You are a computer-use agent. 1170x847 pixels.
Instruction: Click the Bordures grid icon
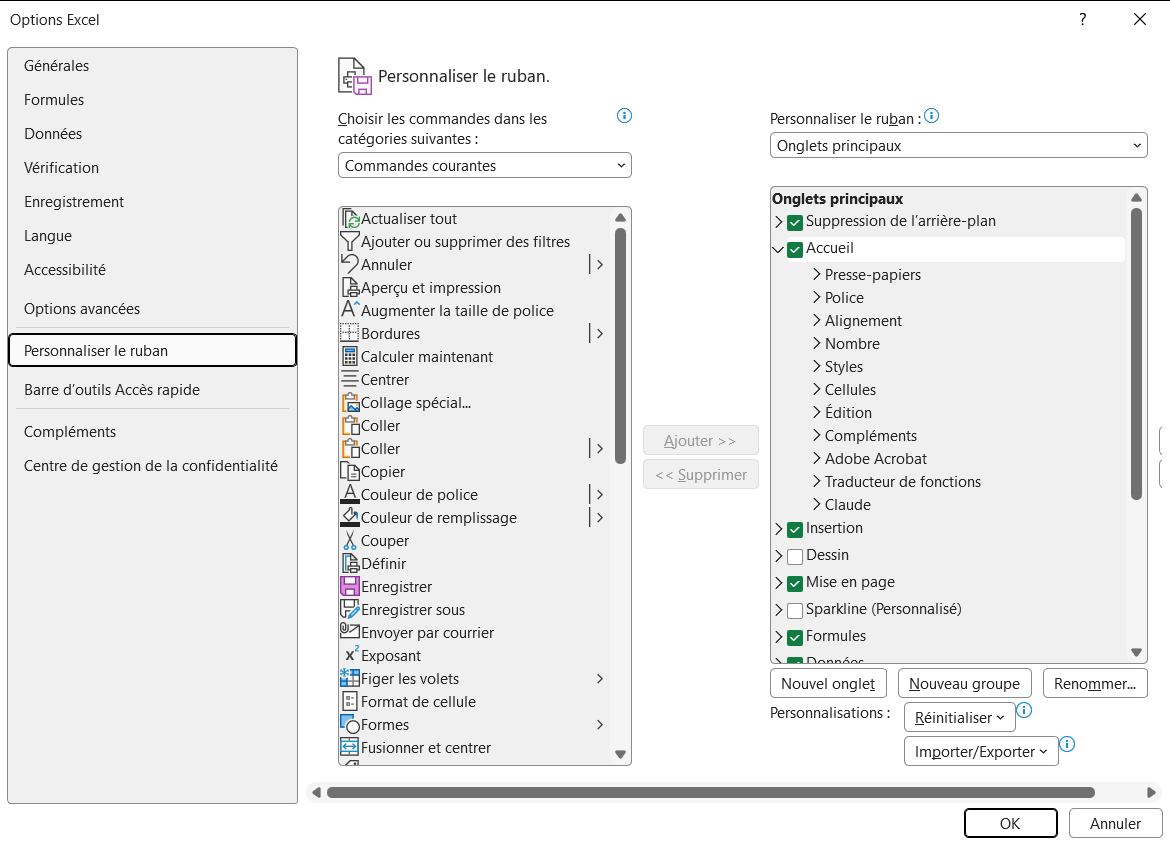(350, 333)
